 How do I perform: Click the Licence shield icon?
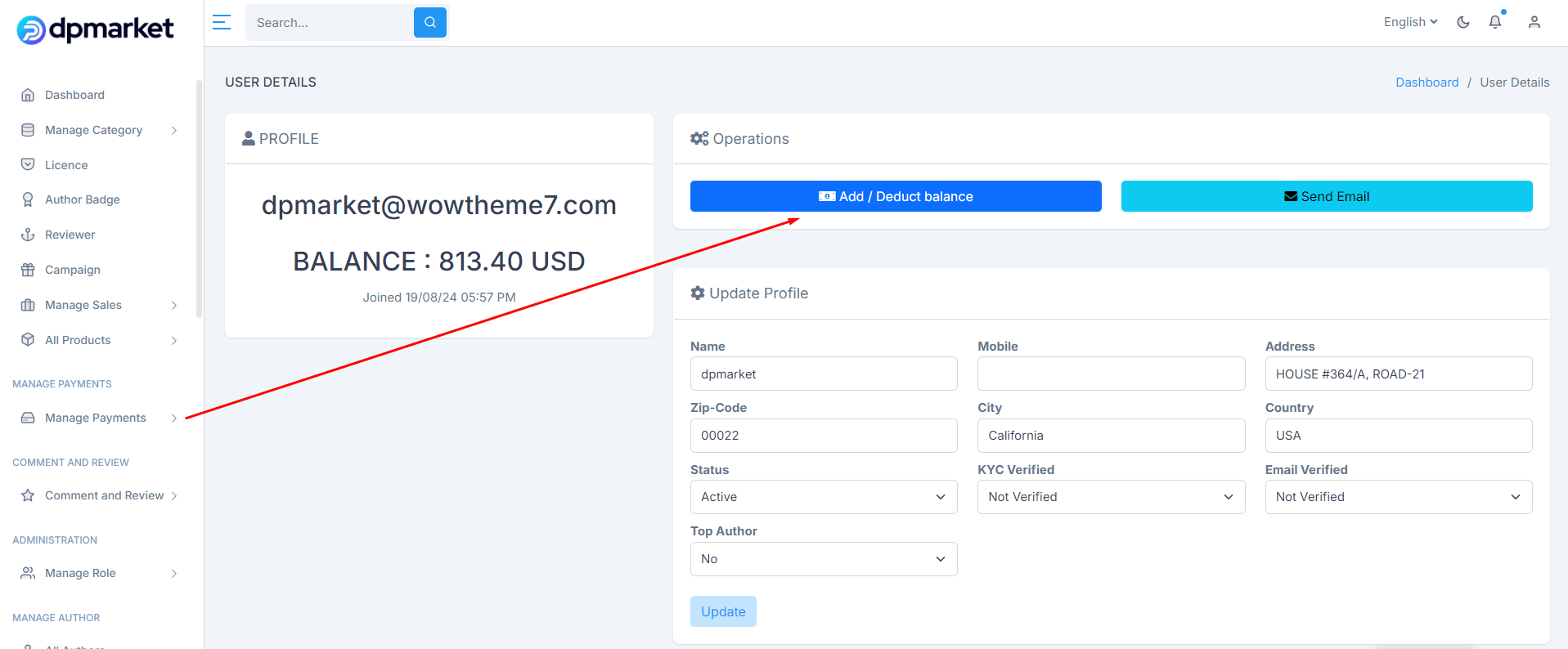pos(28,164)
